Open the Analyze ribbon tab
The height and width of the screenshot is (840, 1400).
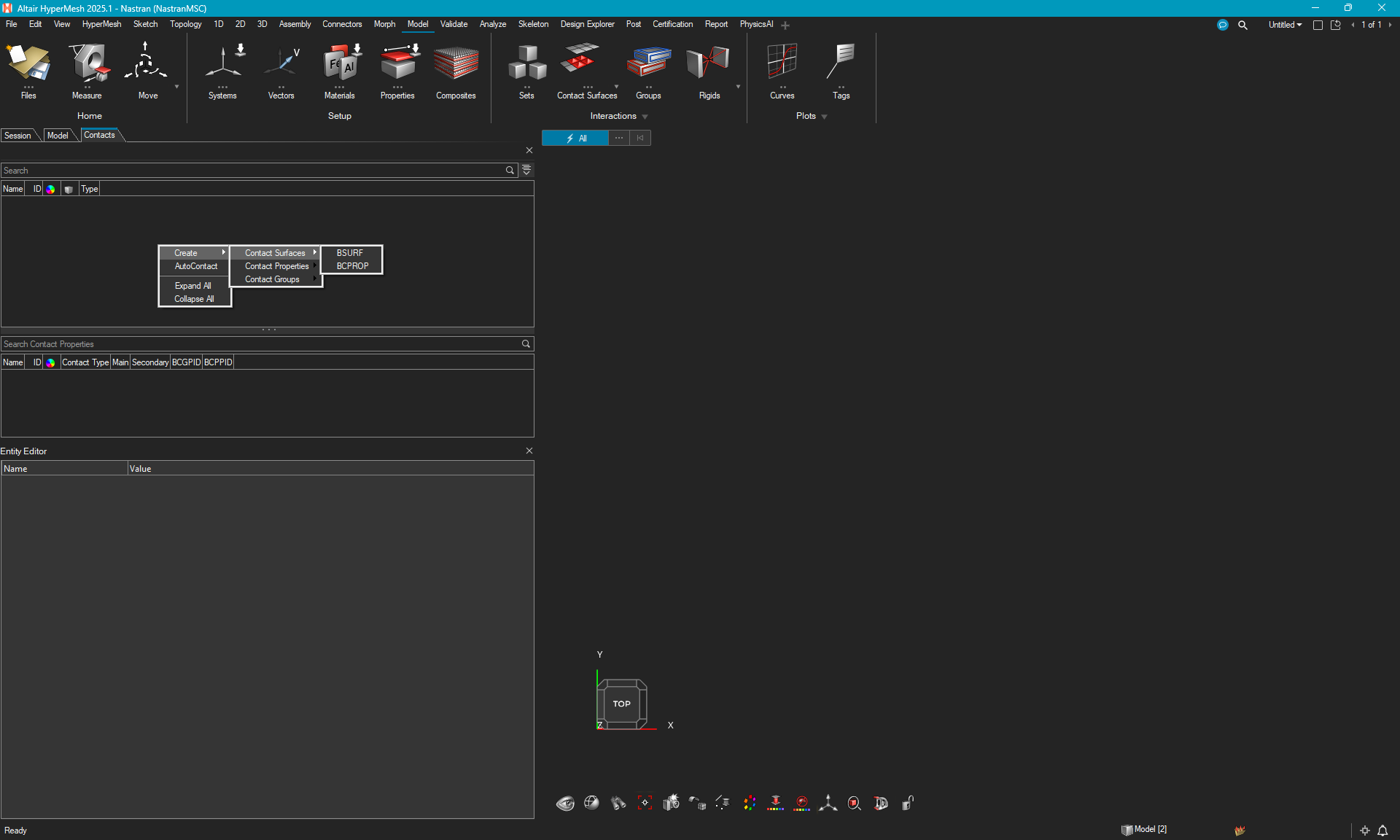493,24
